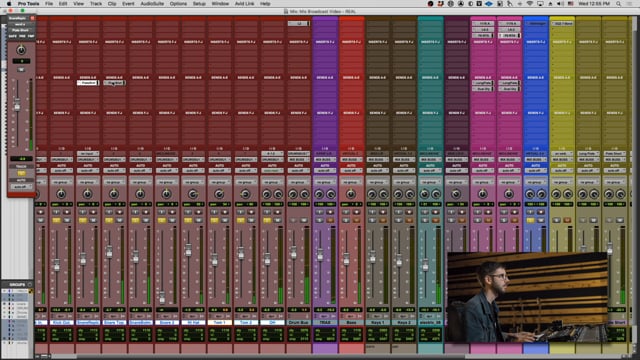Toggle solo on the Snare Top track

(109, 220)
